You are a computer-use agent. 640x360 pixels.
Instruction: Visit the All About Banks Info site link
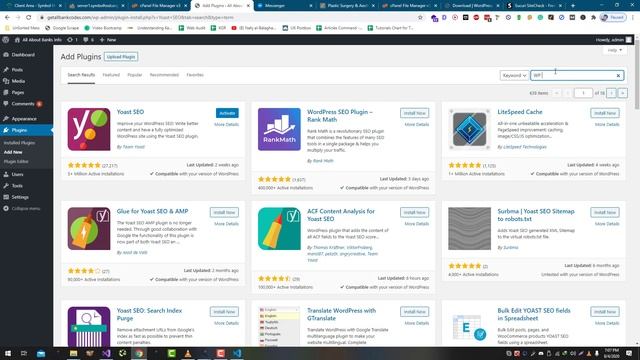tap(38, 40)
